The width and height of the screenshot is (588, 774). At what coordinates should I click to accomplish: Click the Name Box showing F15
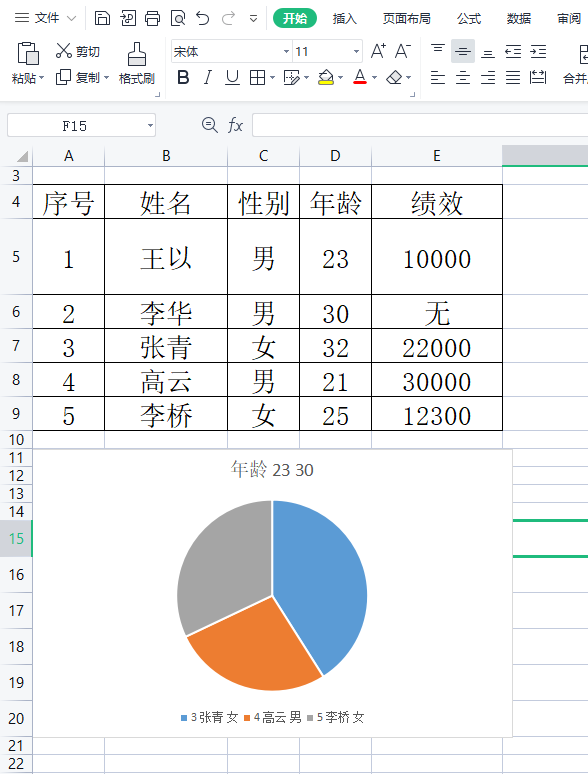[x=75, y=125]
